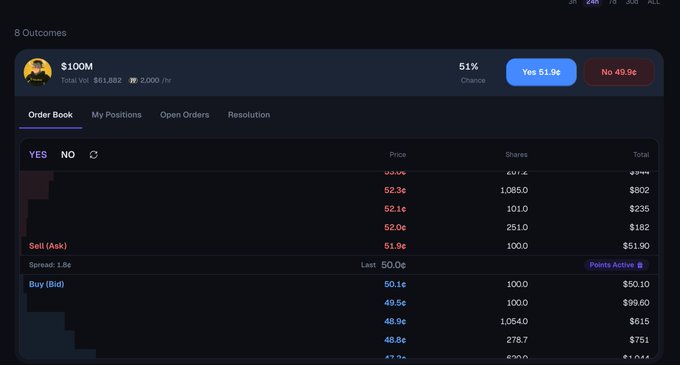Select the 24h chart range
680x365 pixels.
pyautogui.click(x=592, y=3)
